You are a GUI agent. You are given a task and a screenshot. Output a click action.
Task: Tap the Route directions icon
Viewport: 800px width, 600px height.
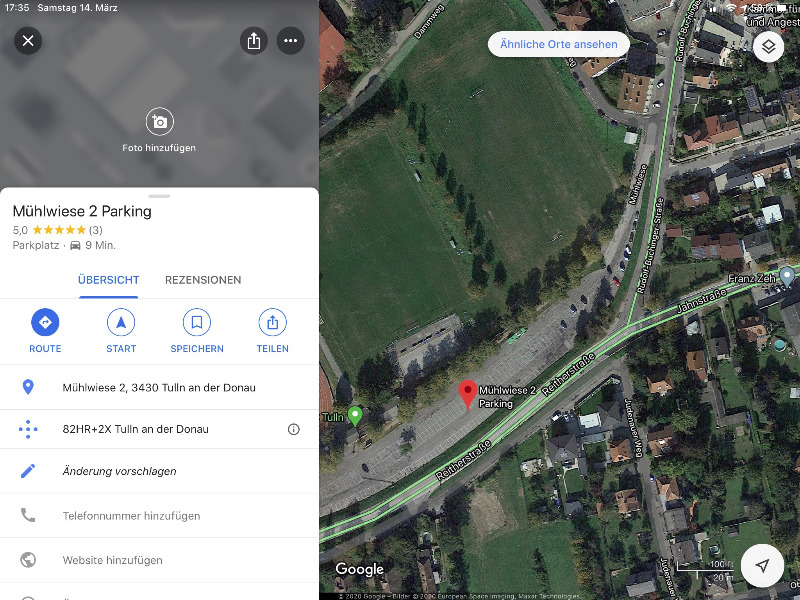45,322
